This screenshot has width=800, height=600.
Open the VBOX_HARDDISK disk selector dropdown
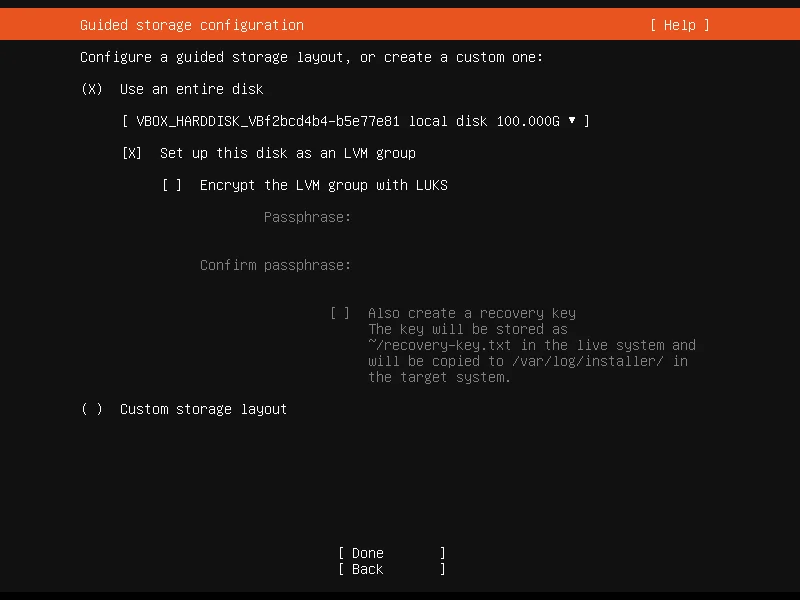click(x=356, y=121)
